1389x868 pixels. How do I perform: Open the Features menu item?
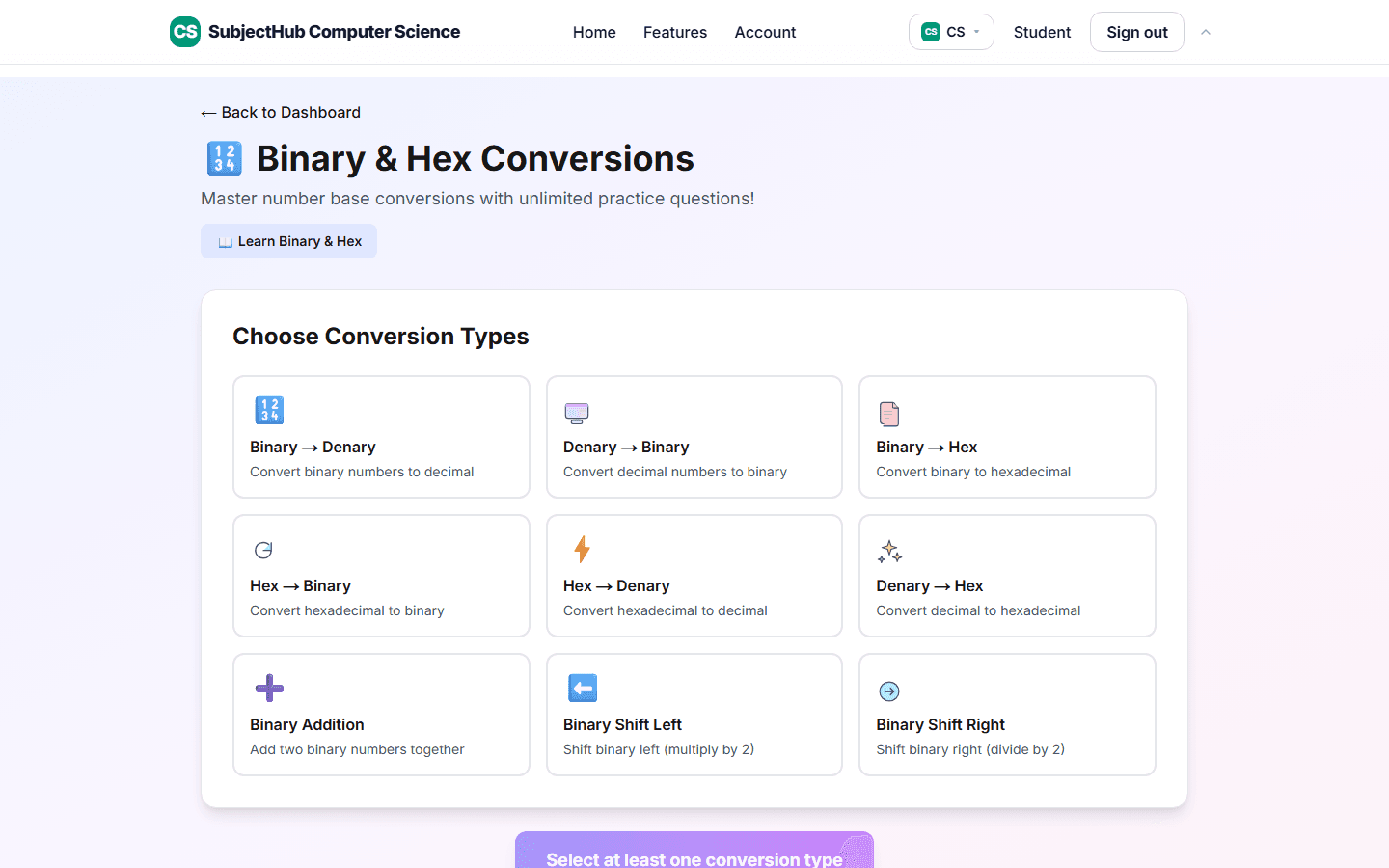click(675, 32)
